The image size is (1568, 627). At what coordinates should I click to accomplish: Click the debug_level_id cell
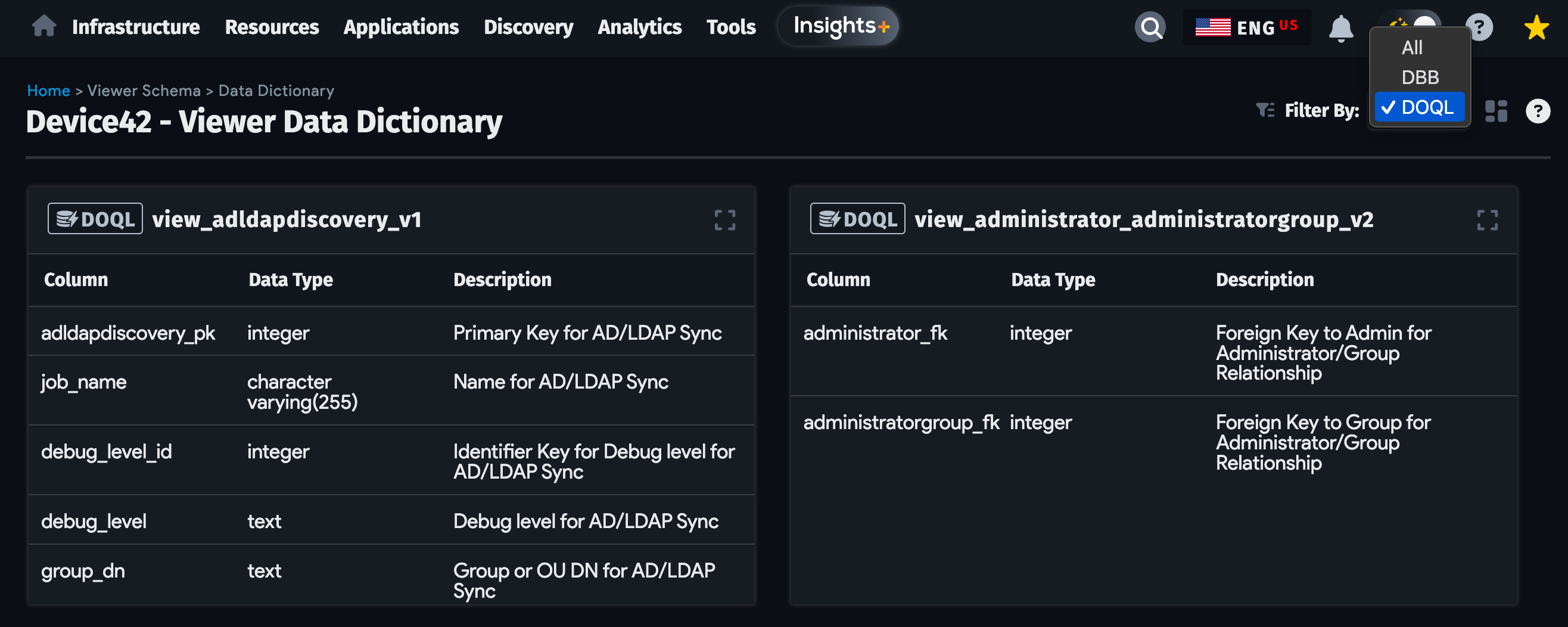pos(106,452)
